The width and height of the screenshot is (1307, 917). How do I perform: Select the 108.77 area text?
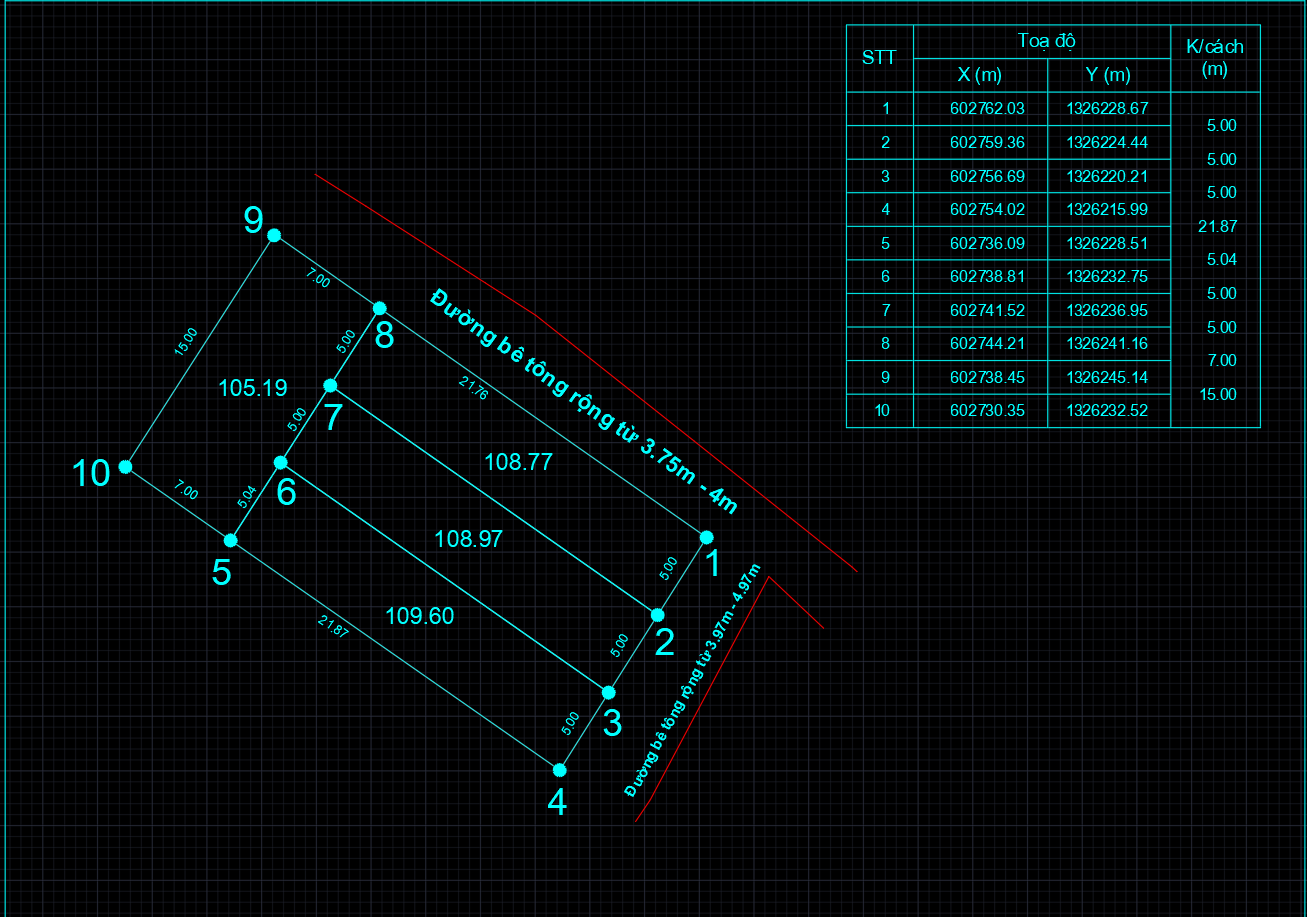[x=518, y=462]
